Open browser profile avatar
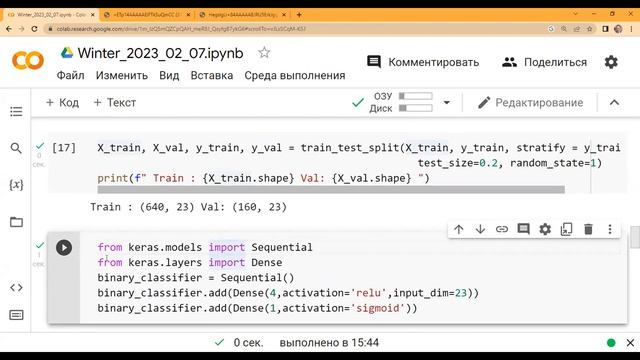Image resolution: width=640 pixels, height=360 pixels. [x=618, y=29]
